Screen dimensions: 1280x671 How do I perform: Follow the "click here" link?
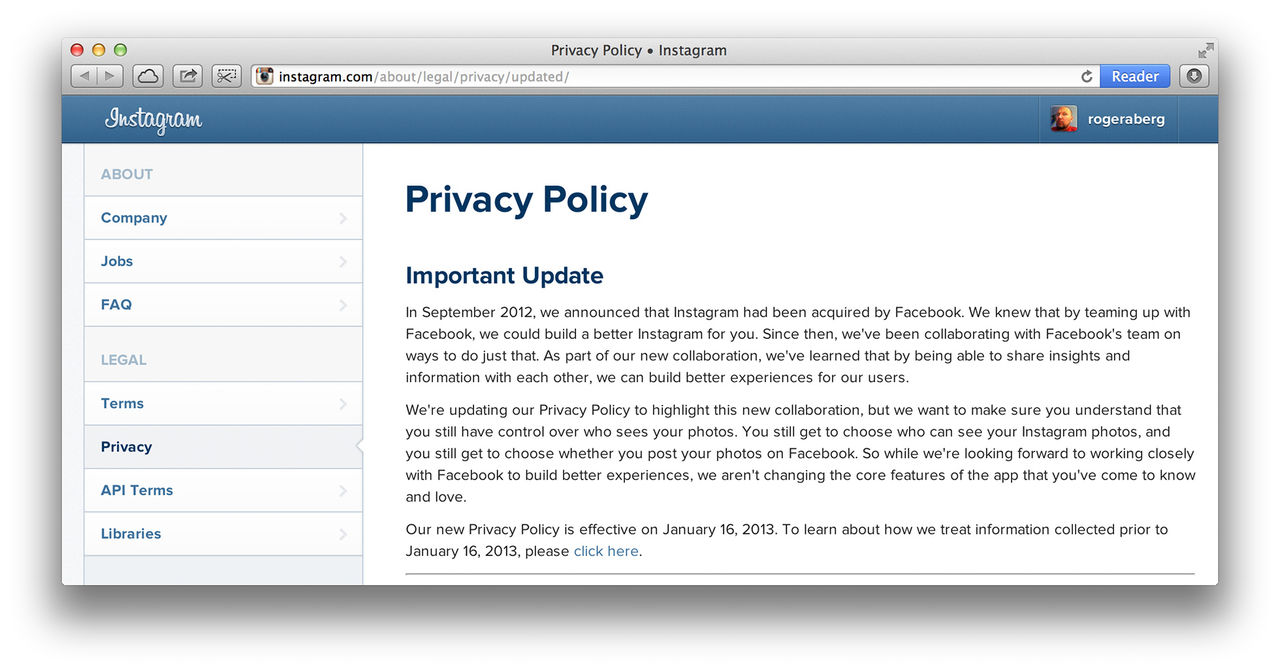click(x=606, y=551)
